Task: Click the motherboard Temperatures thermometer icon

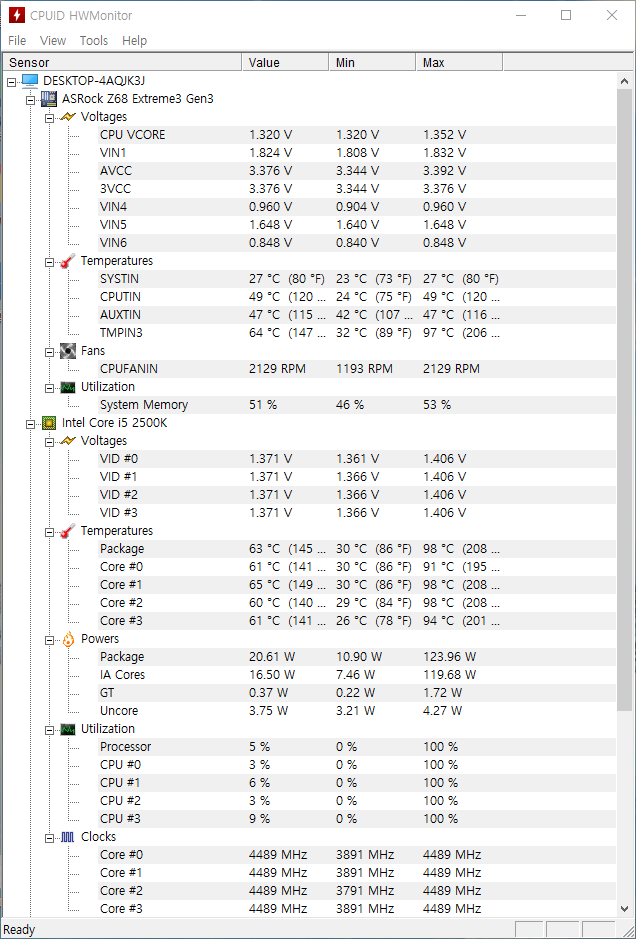Action: coord(68,261)
